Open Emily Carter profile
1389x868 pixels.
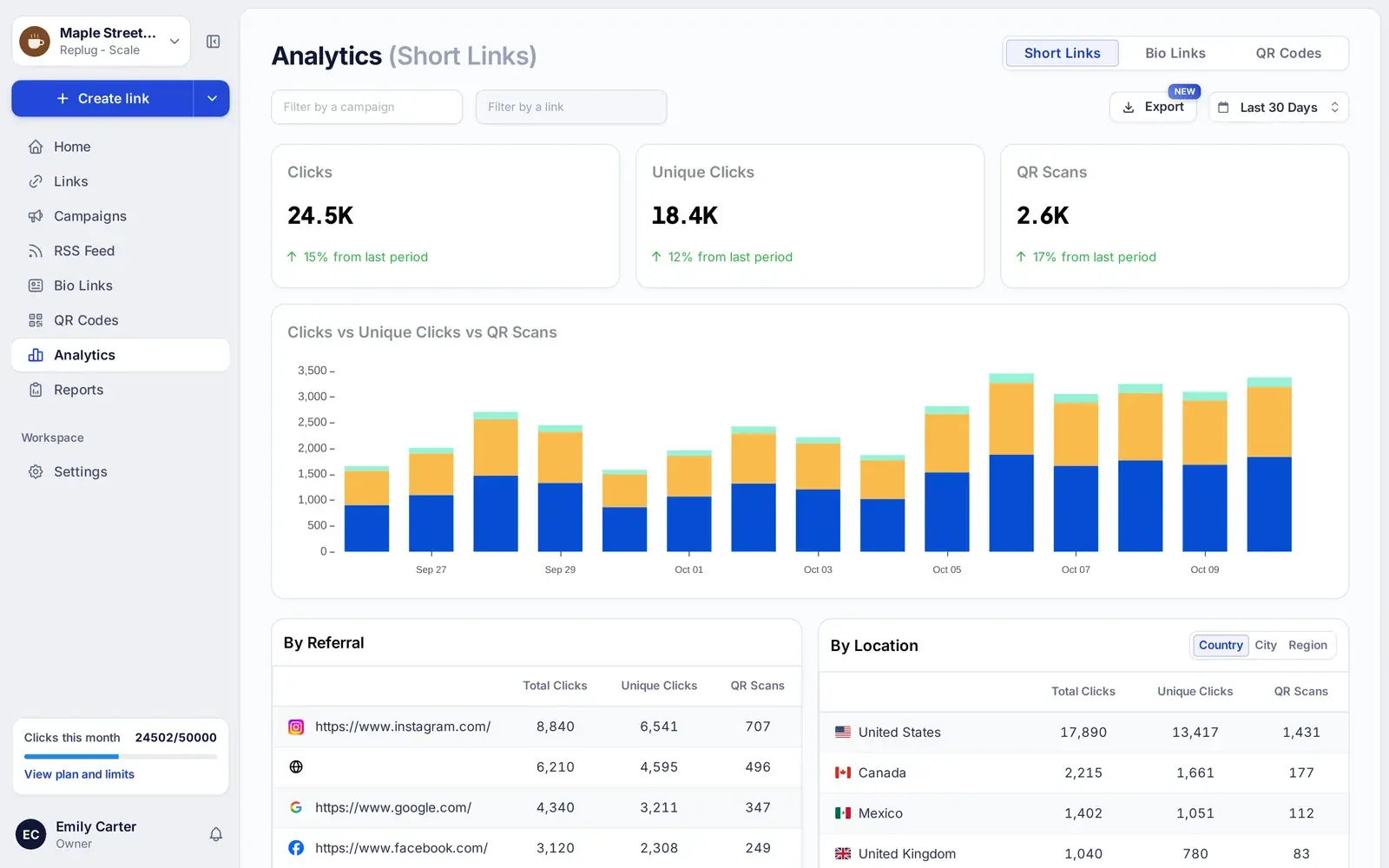pyautogui.click(x=95, y=834)
